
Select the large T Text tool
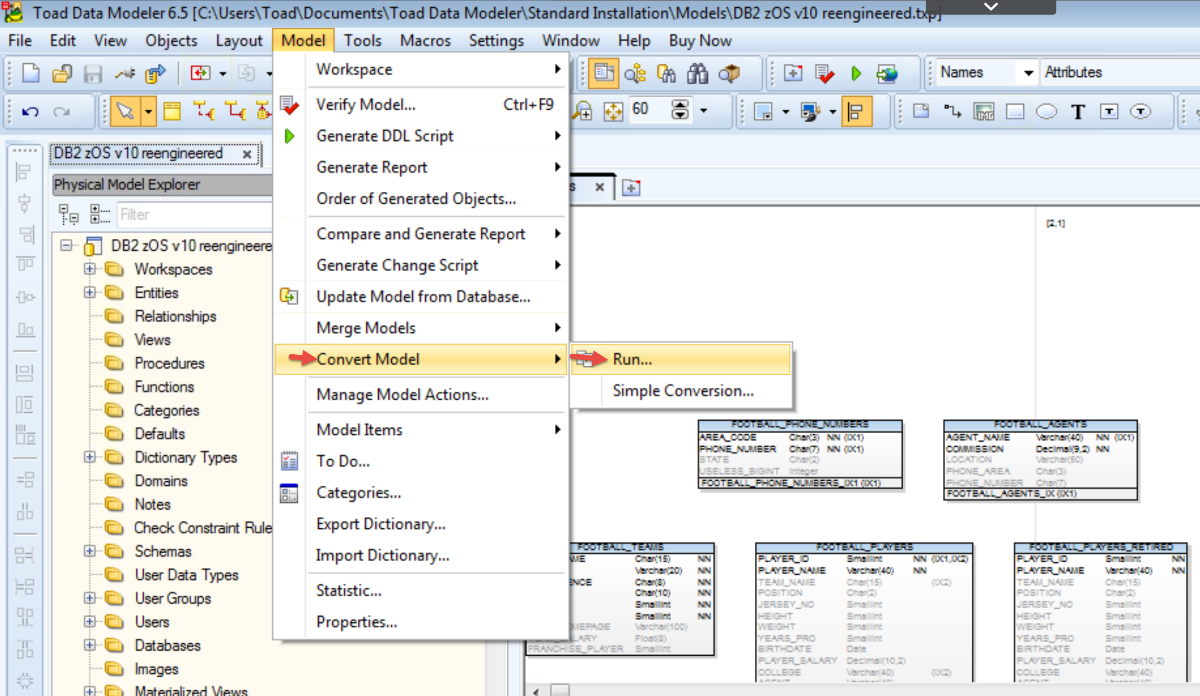point(1078,111)
